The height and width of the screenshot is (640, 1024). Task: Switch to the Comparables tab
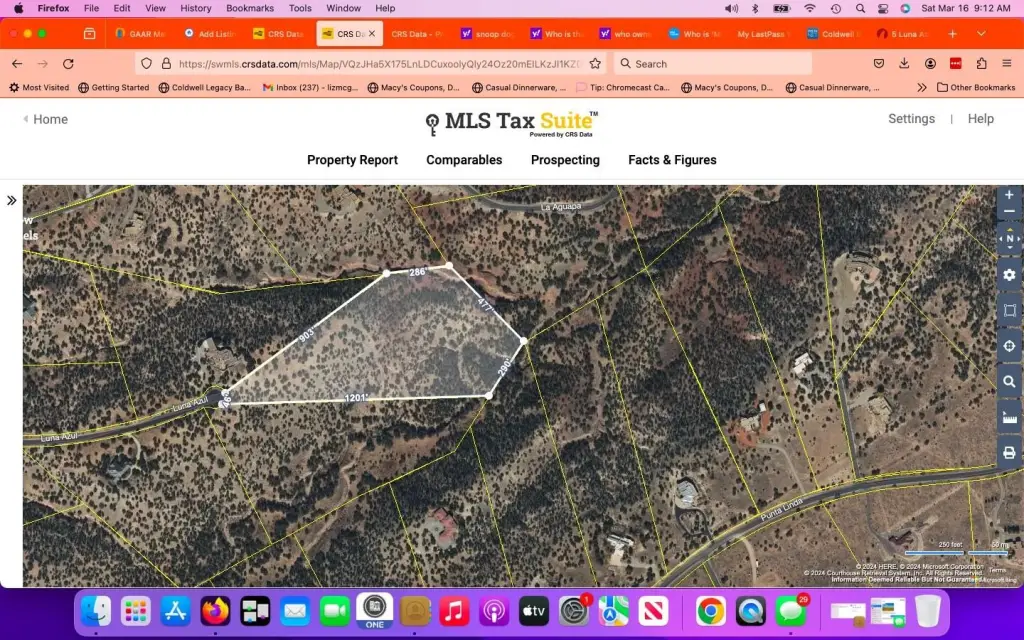(464, 160)
